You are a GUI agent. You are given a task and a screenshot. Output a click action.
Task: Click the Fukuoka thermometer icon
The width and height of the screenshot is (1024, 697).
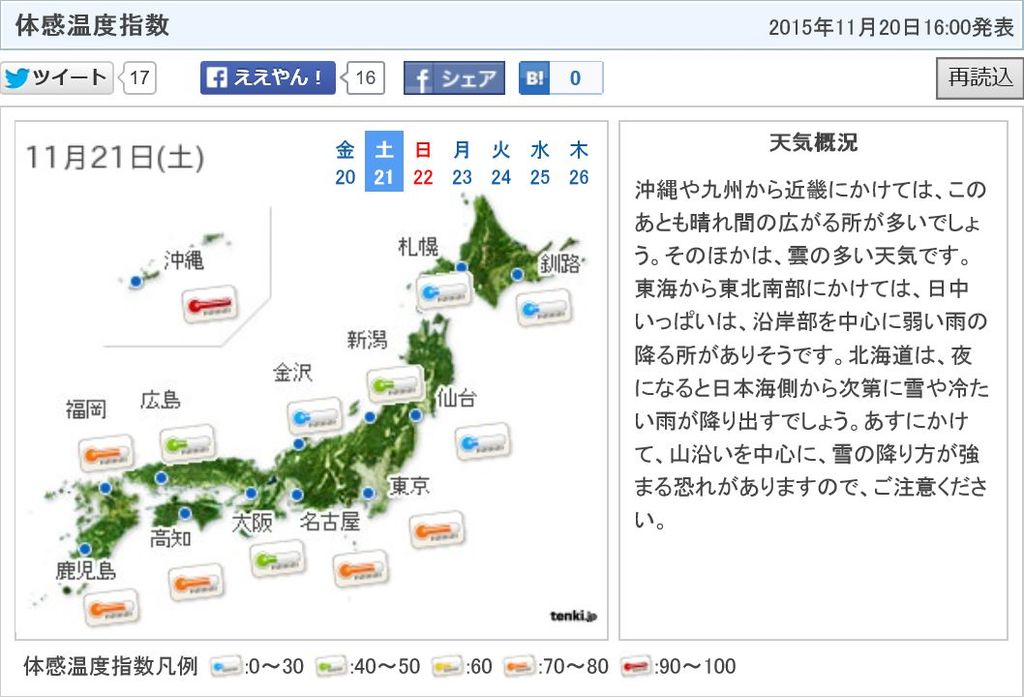click(106, 453)
